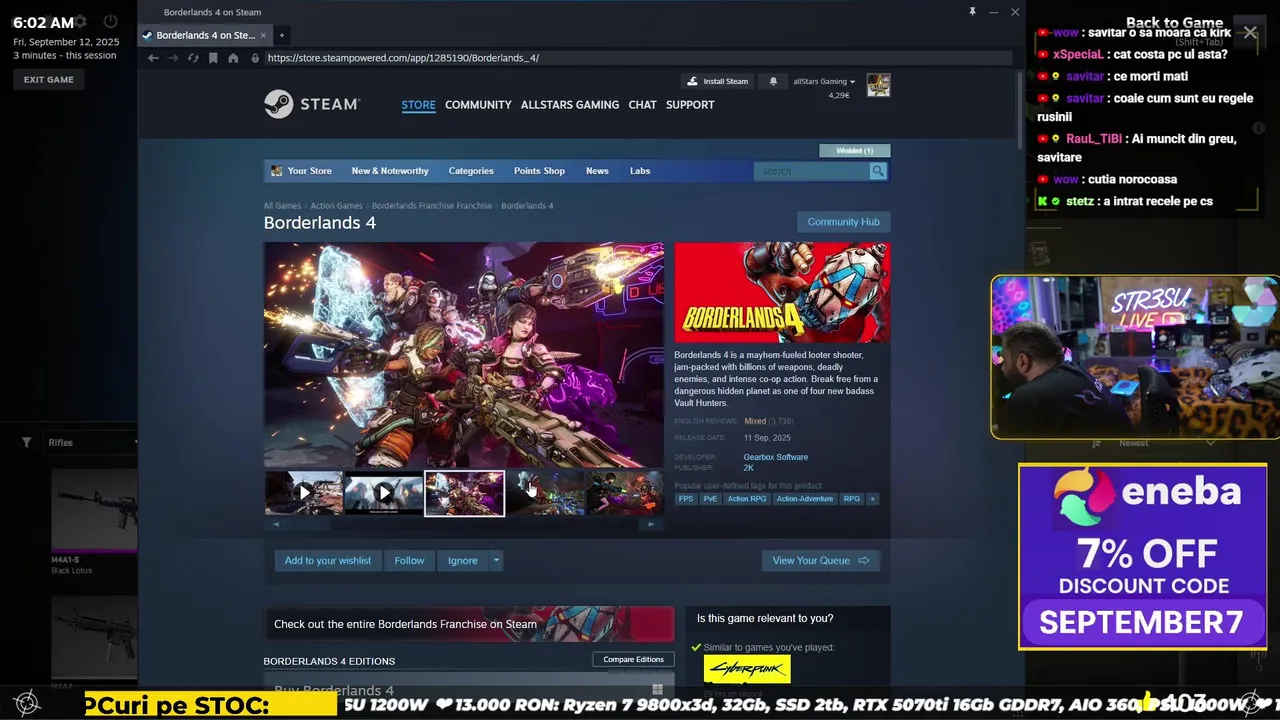Open the COMMUNITY menu
1280x720 pixels.
point(478,105)
